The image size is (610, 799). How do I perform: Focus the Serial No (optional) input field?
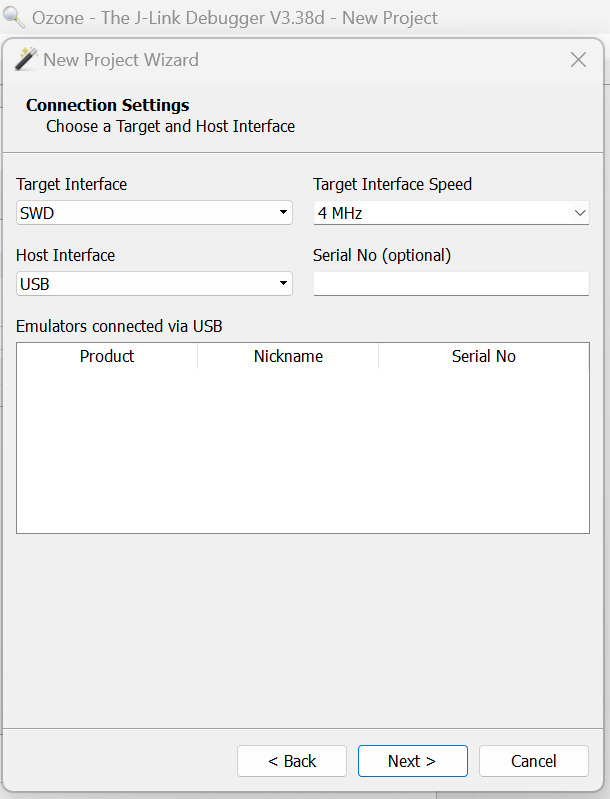[451, 284]
